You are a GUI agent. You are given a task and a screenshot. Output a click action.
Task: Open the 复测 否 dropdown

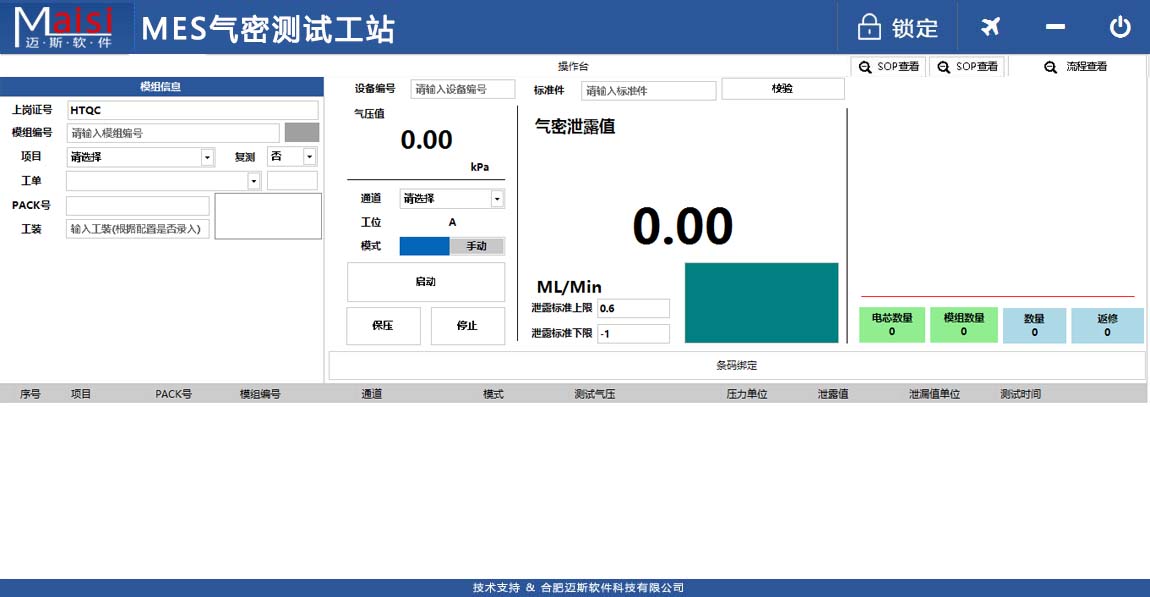pyautogui.click(x=309, y=156)
